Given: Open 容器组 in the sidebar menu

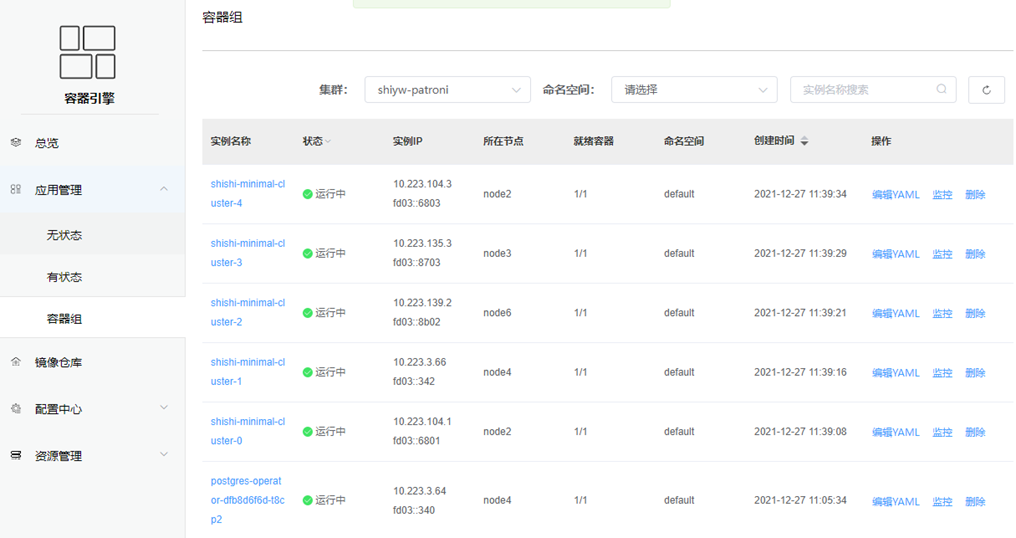Looking at the screenshot, I should tap(64, 319).
